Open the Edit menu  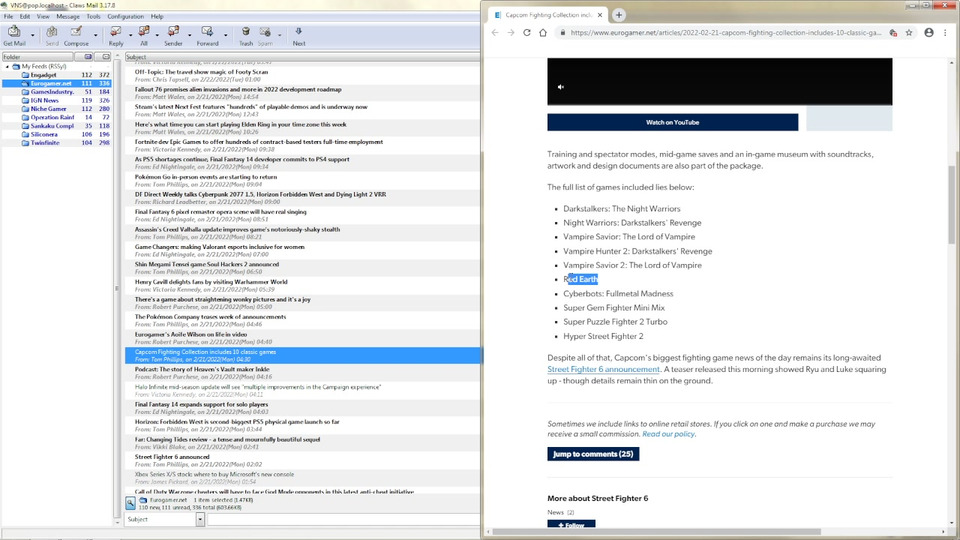click(x=24, y=17)
